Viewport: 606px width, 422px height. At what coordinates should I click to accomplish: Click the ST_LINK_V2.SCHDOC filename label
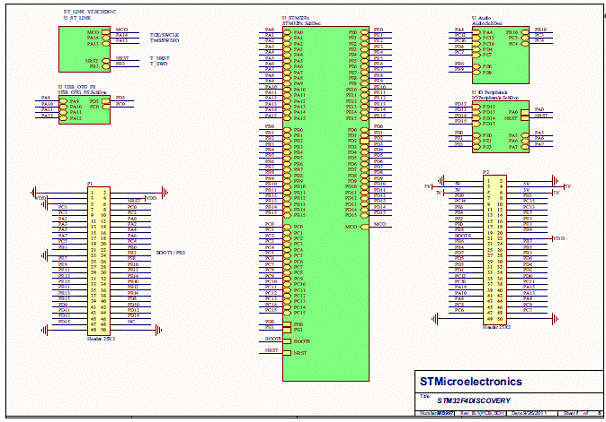pos(90,12)
